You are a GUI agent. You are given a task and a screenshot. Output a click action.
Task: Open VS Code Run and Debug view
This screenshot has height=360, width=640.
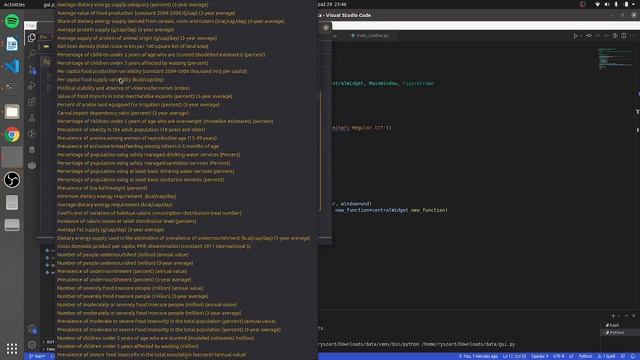(x=32, y=86)
